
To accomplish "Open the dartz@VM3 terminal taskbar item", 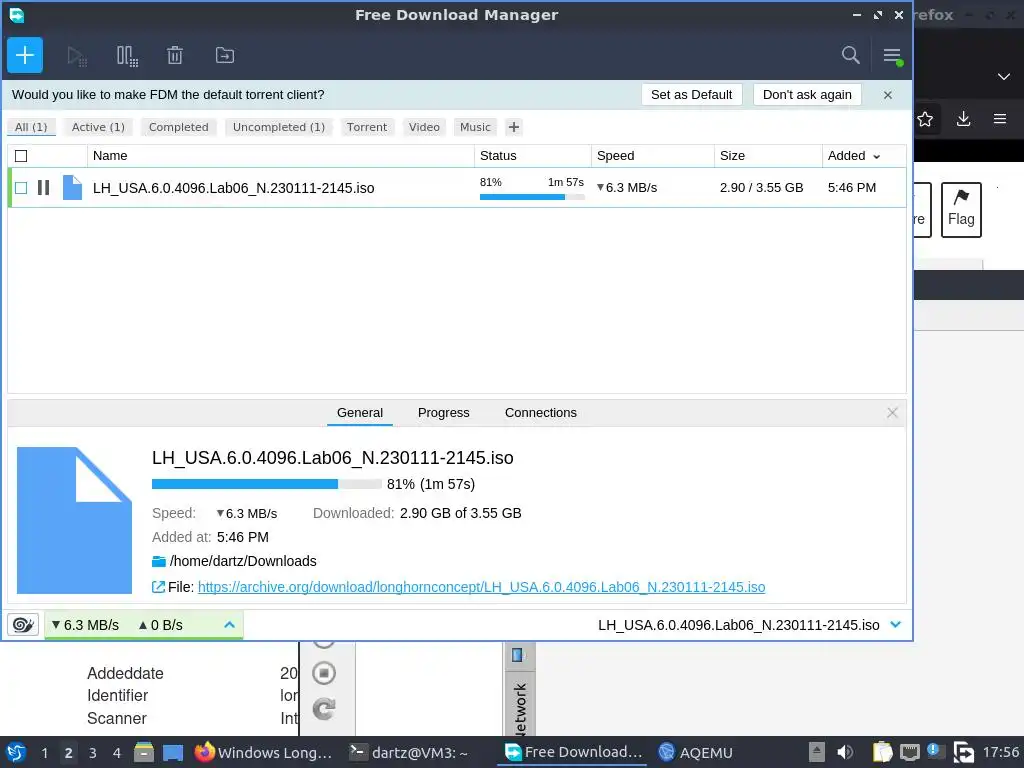I will pyautogui.click(x=409, y=752).
